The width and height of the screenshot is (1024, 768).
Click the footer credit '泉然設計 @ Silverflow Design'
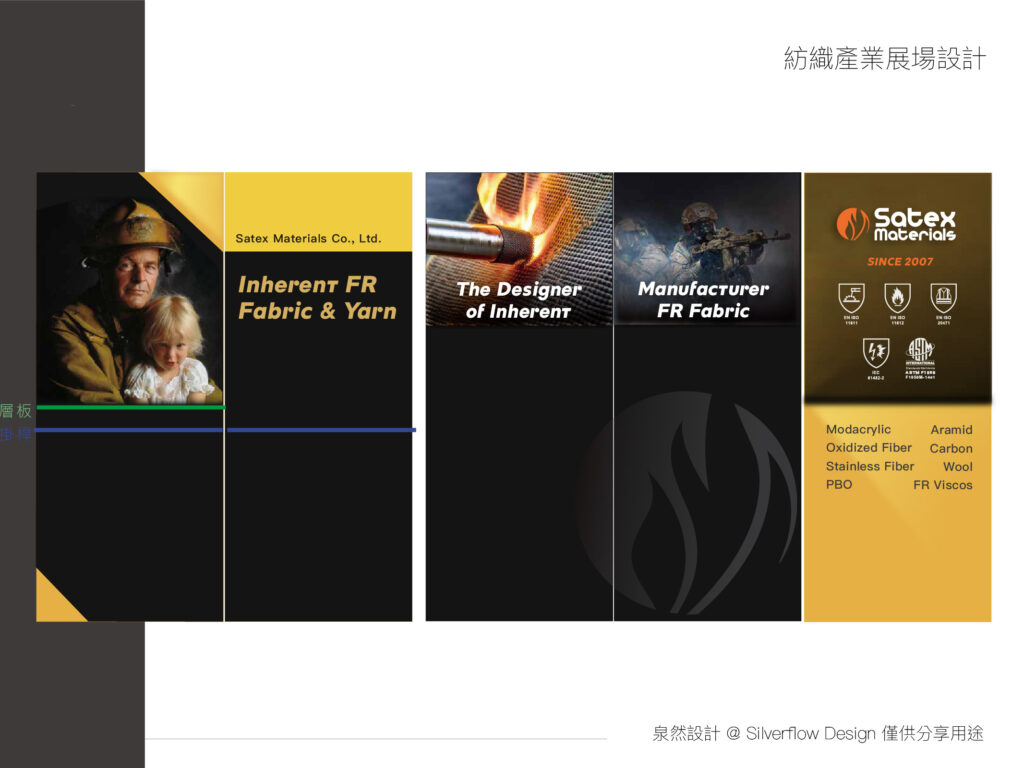(x=763, y=733)
